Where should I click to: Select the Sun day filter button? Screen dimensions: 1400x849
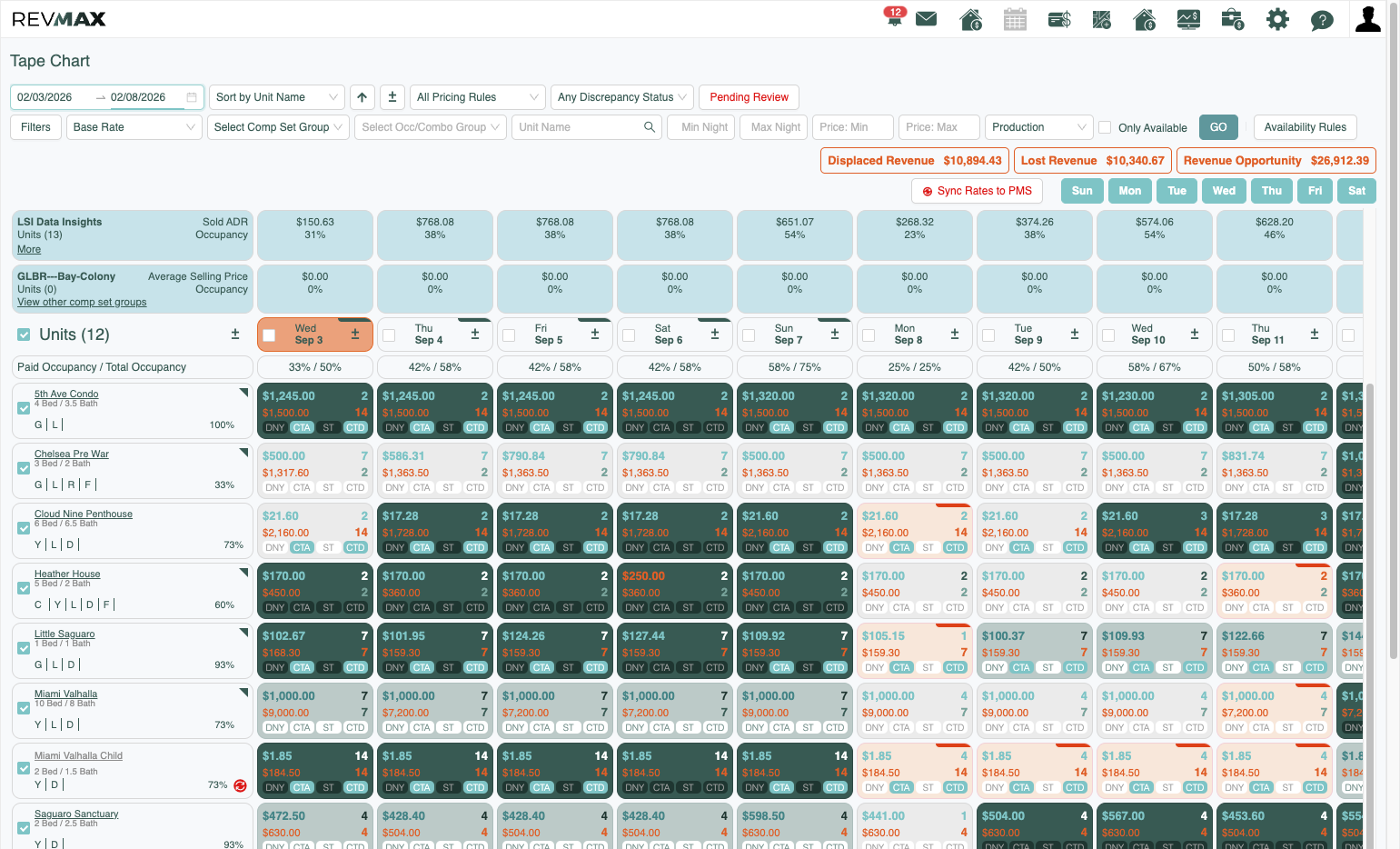pos(1082,191)
